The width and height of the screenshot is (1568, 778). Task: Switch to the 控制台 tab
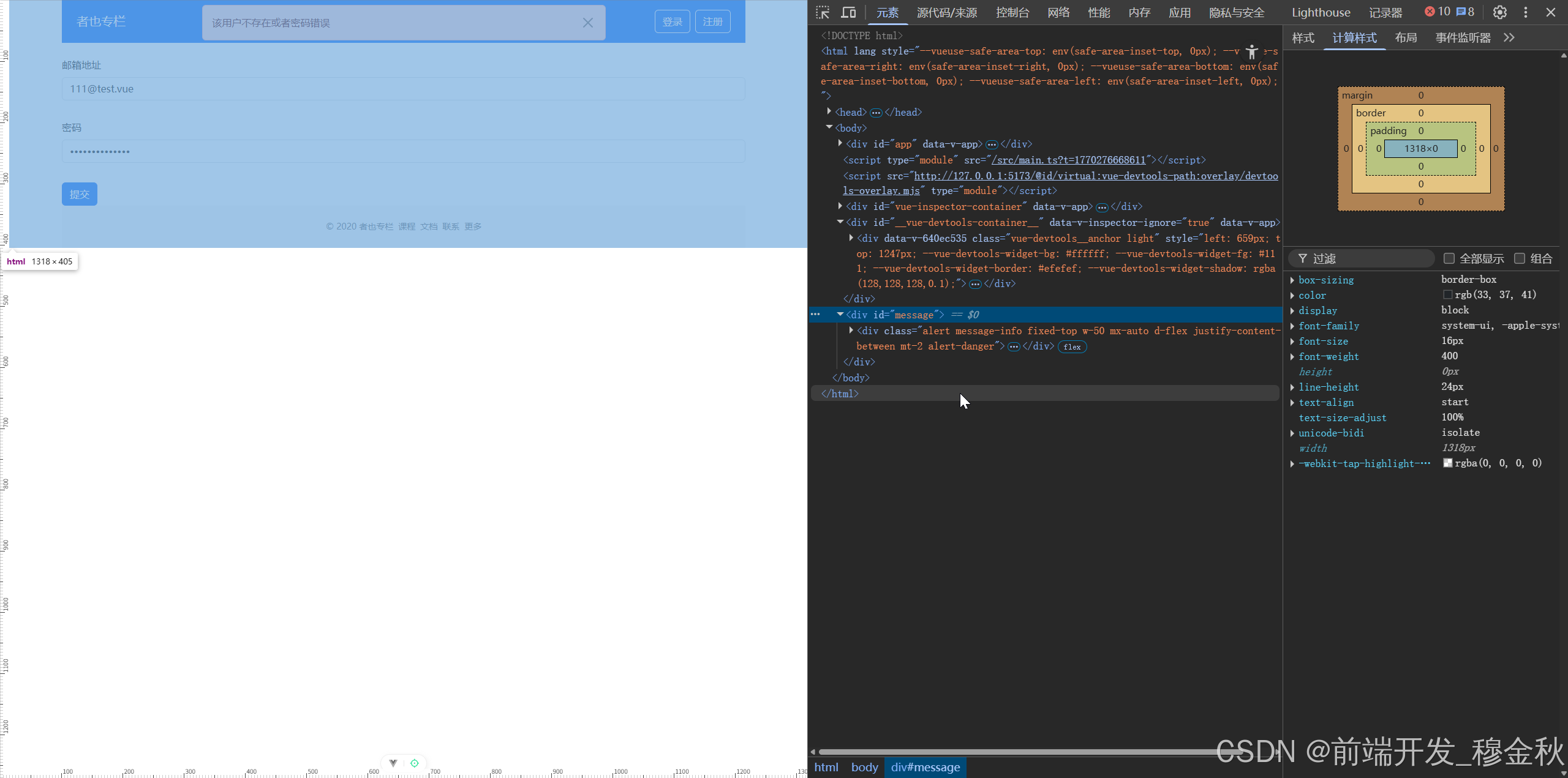click(x=1012, y=12)
